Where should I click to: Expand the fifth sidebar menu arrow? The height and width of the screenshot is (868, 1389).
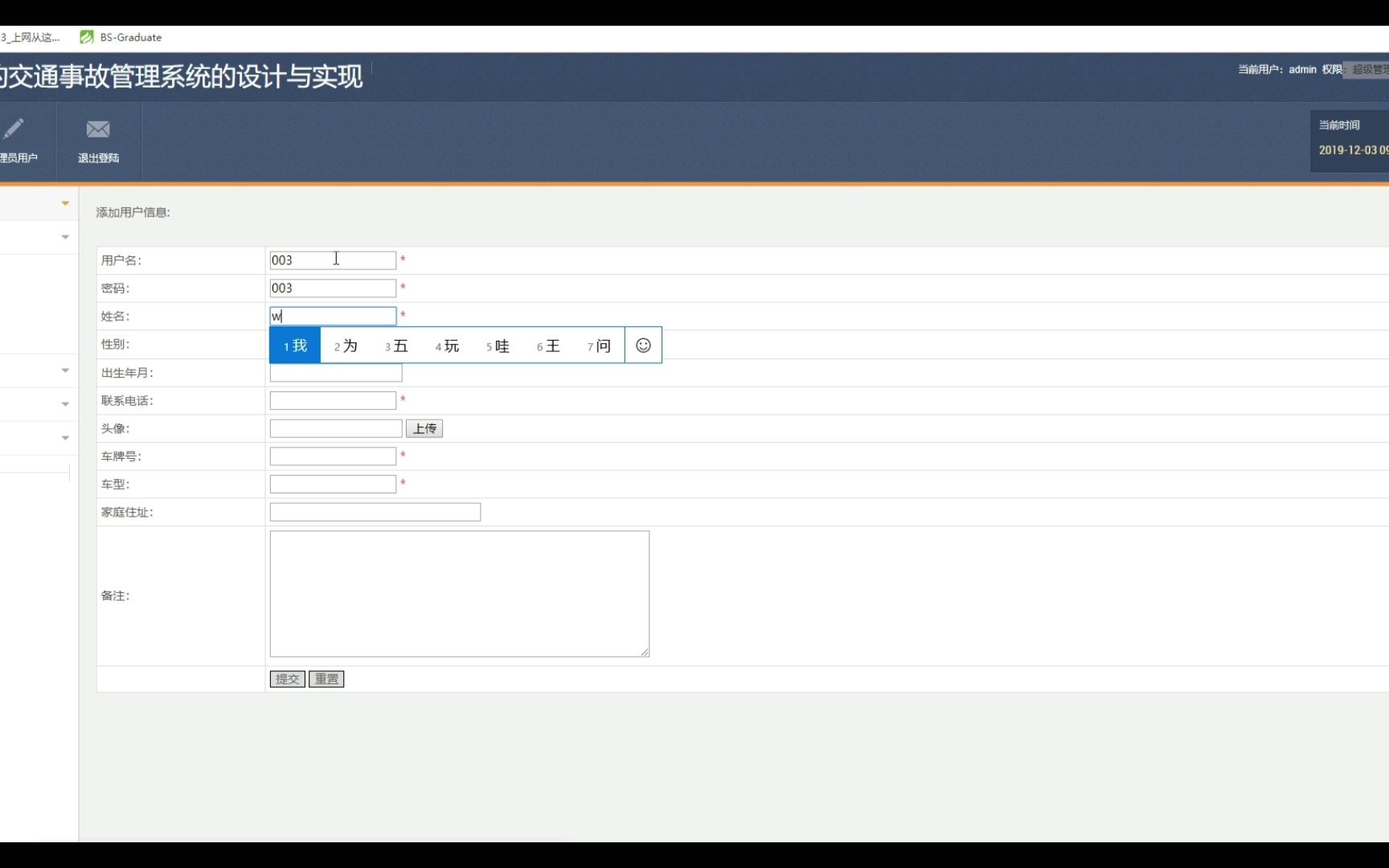(65, 438)
